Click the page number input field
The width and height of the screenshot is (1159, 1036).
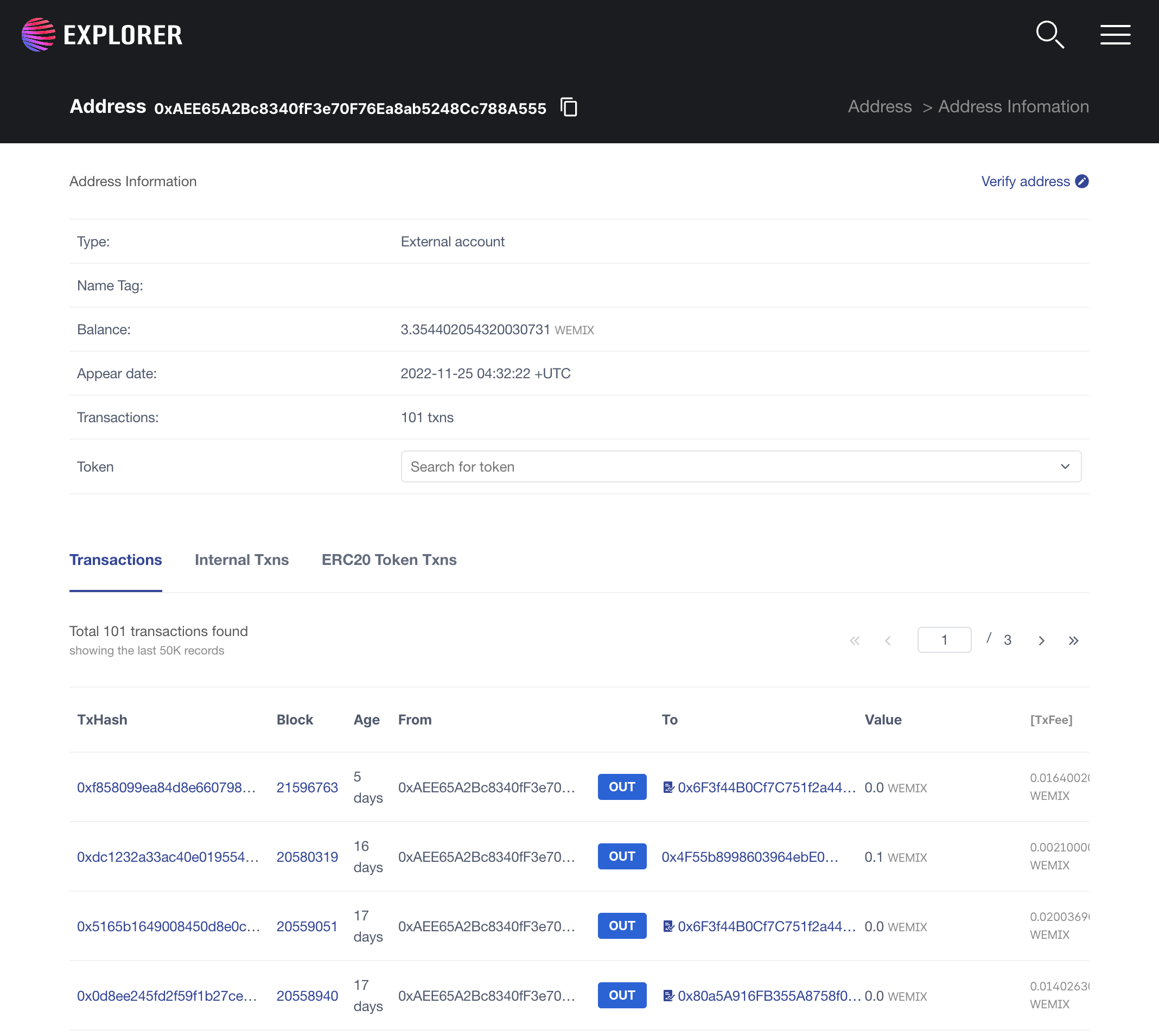(x=944, y=640)
